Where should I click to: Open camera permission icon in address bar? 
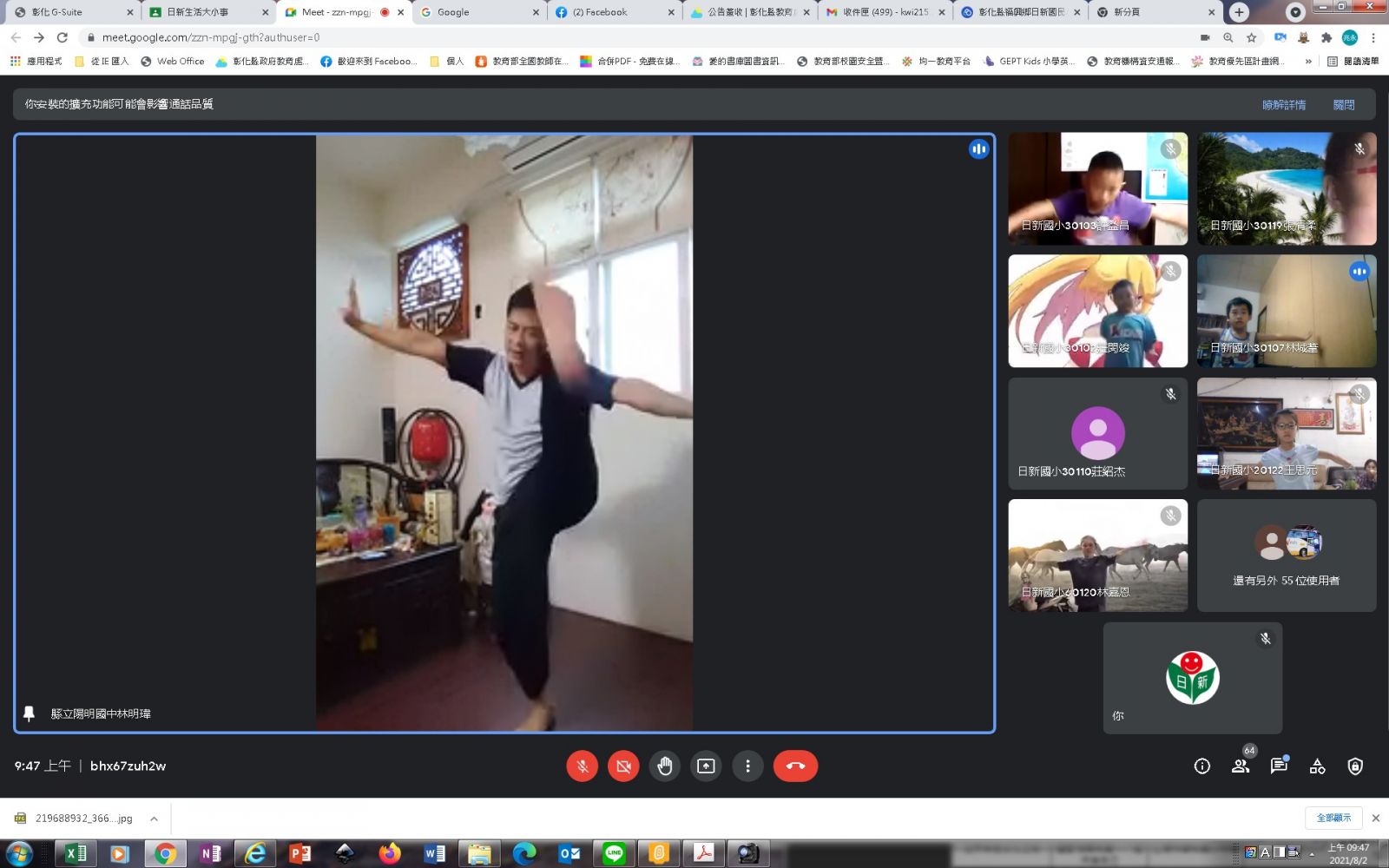point(1205,37)
